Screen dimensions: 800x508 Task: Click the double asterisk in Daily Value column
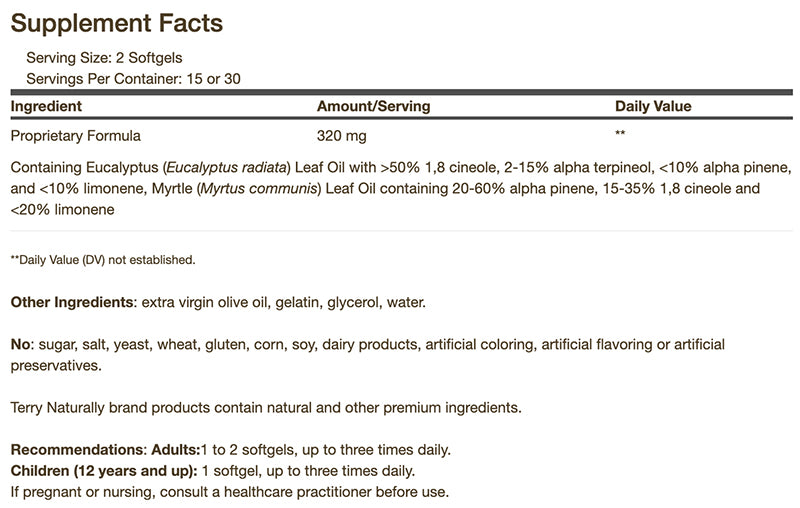(x=620, y=133)
